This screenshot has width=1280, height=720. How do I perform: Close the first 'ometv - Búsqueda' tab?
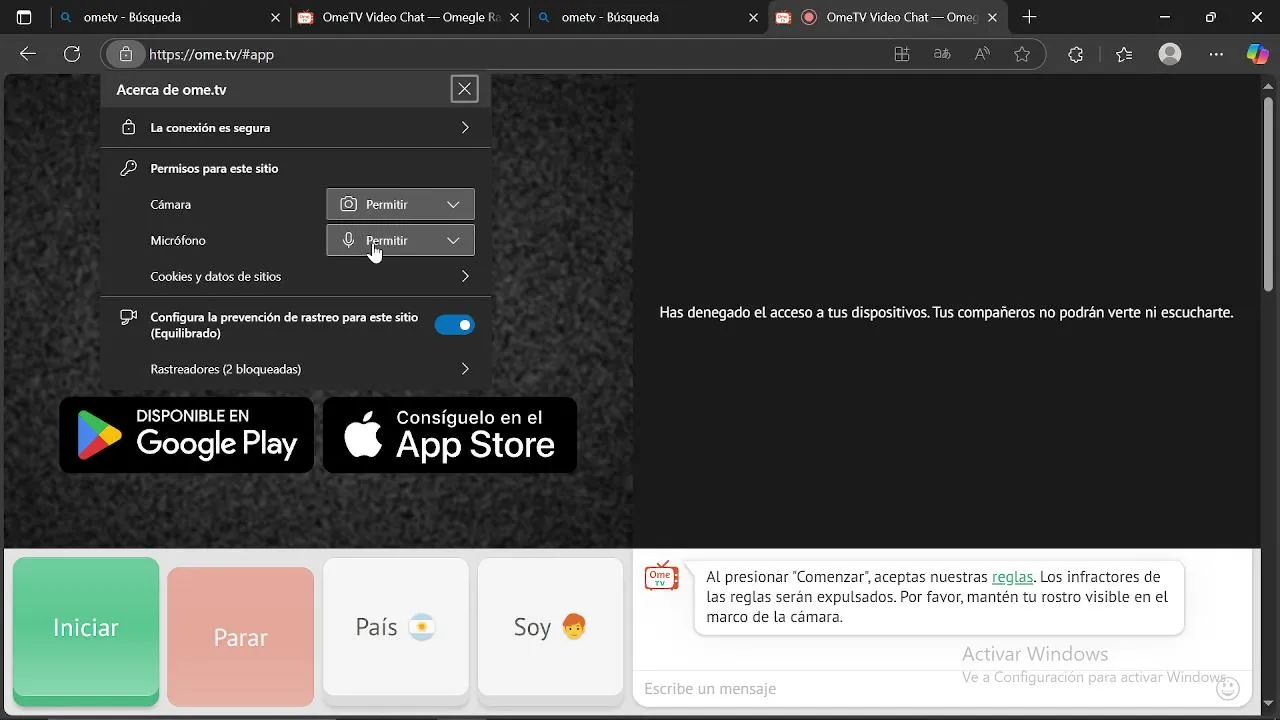tap(276, 17)
